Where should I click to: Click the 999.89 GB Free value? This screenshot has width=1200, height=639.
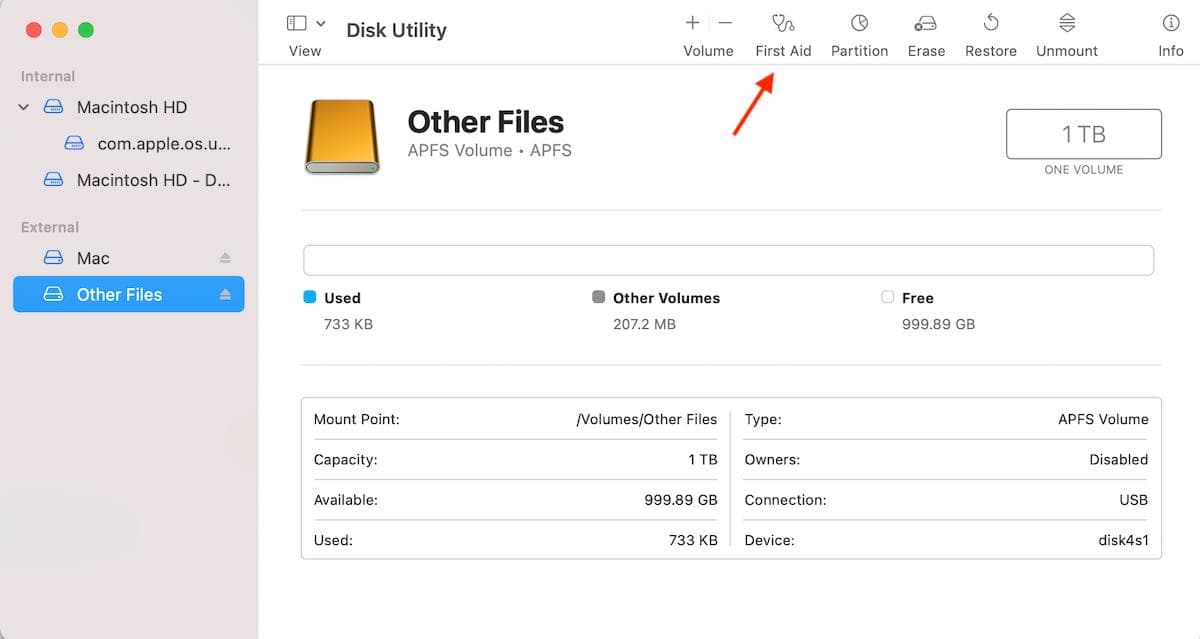[936, 324]
